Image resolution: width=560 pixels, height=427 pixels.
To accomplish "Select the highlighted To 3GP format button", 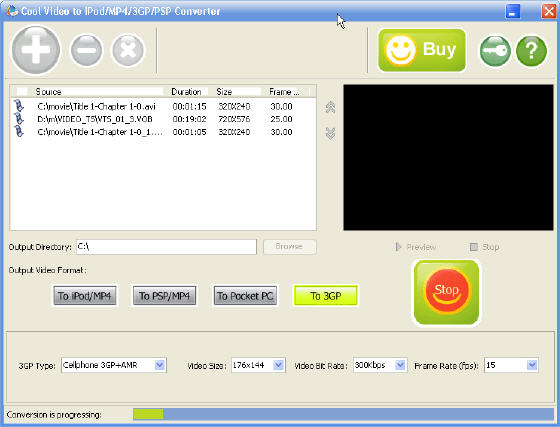I will coord(325,296).
